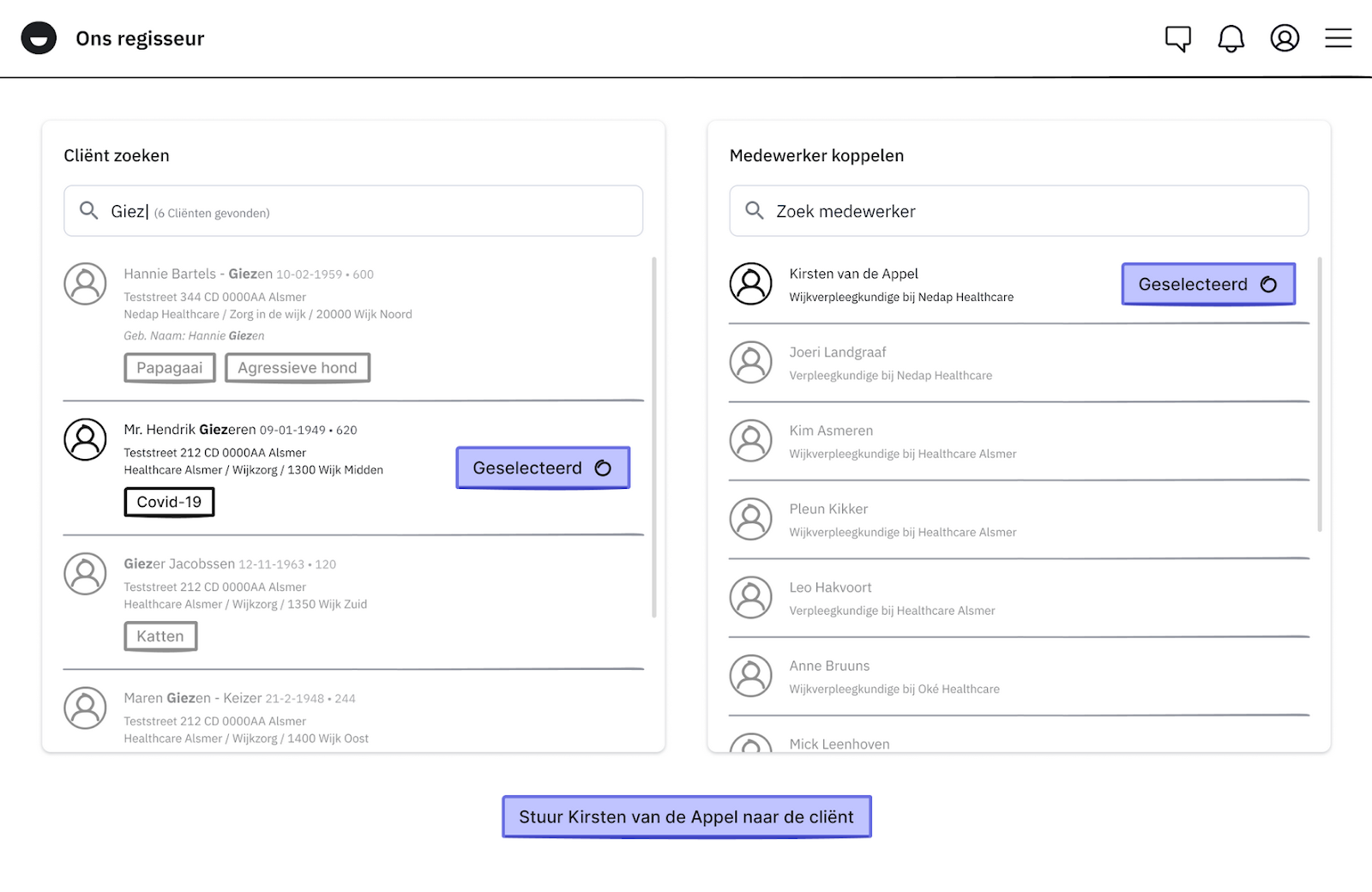Click the client list scrollbar

(654, 437)
